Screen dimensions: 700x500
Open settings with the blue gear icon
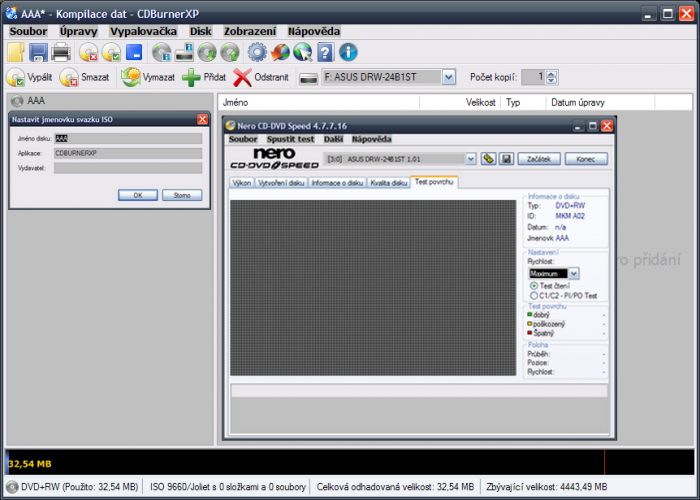pos(257,52)
